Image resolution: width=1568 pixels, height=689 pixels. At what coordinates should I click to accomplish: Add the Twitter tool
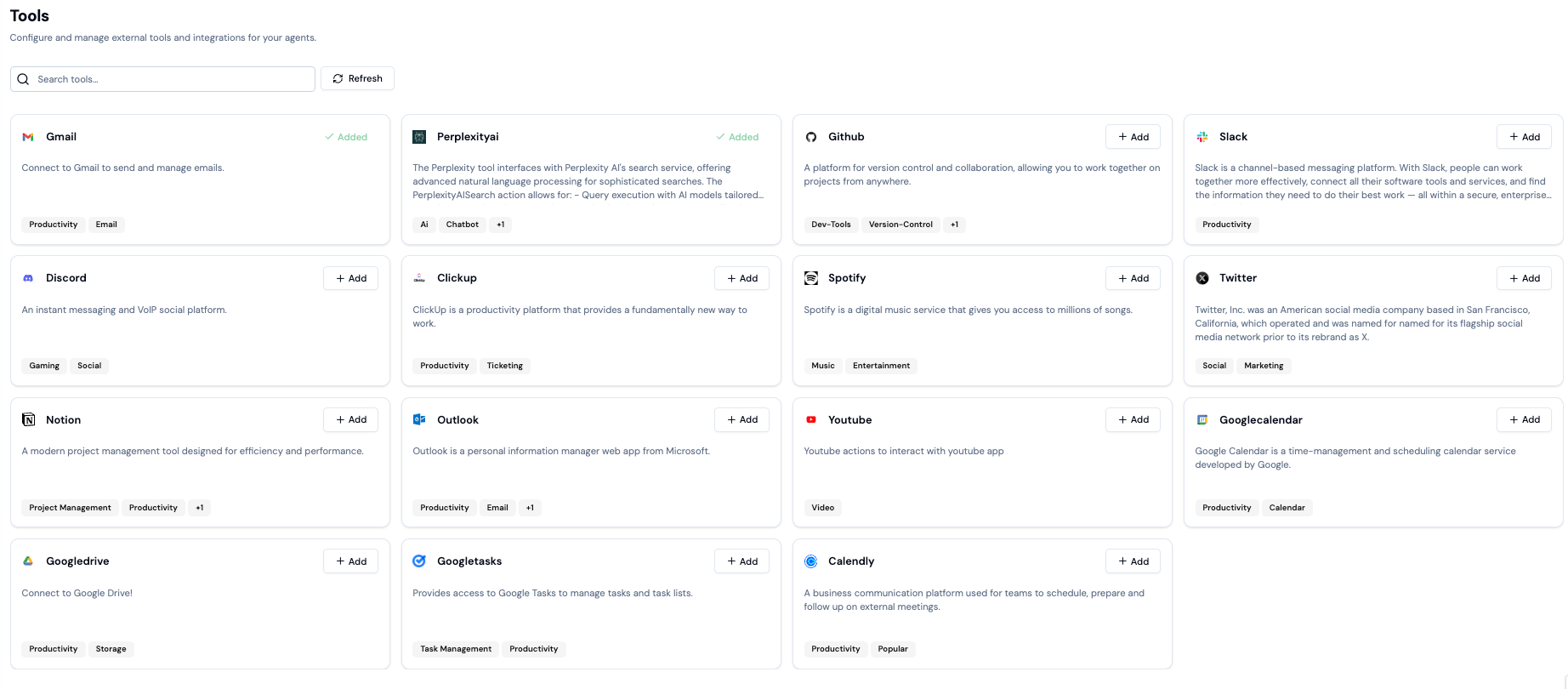pyautogui.click(x=1524, y=278)
